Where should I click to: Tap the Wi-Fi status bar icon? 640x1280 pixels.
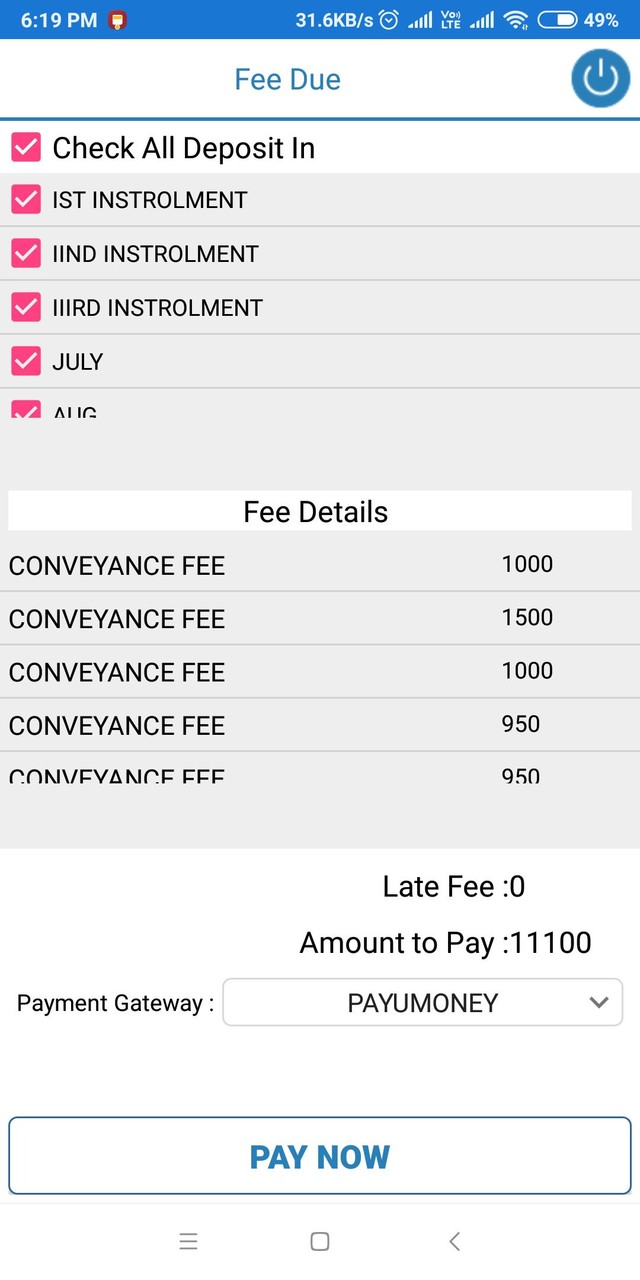(515, 20)
